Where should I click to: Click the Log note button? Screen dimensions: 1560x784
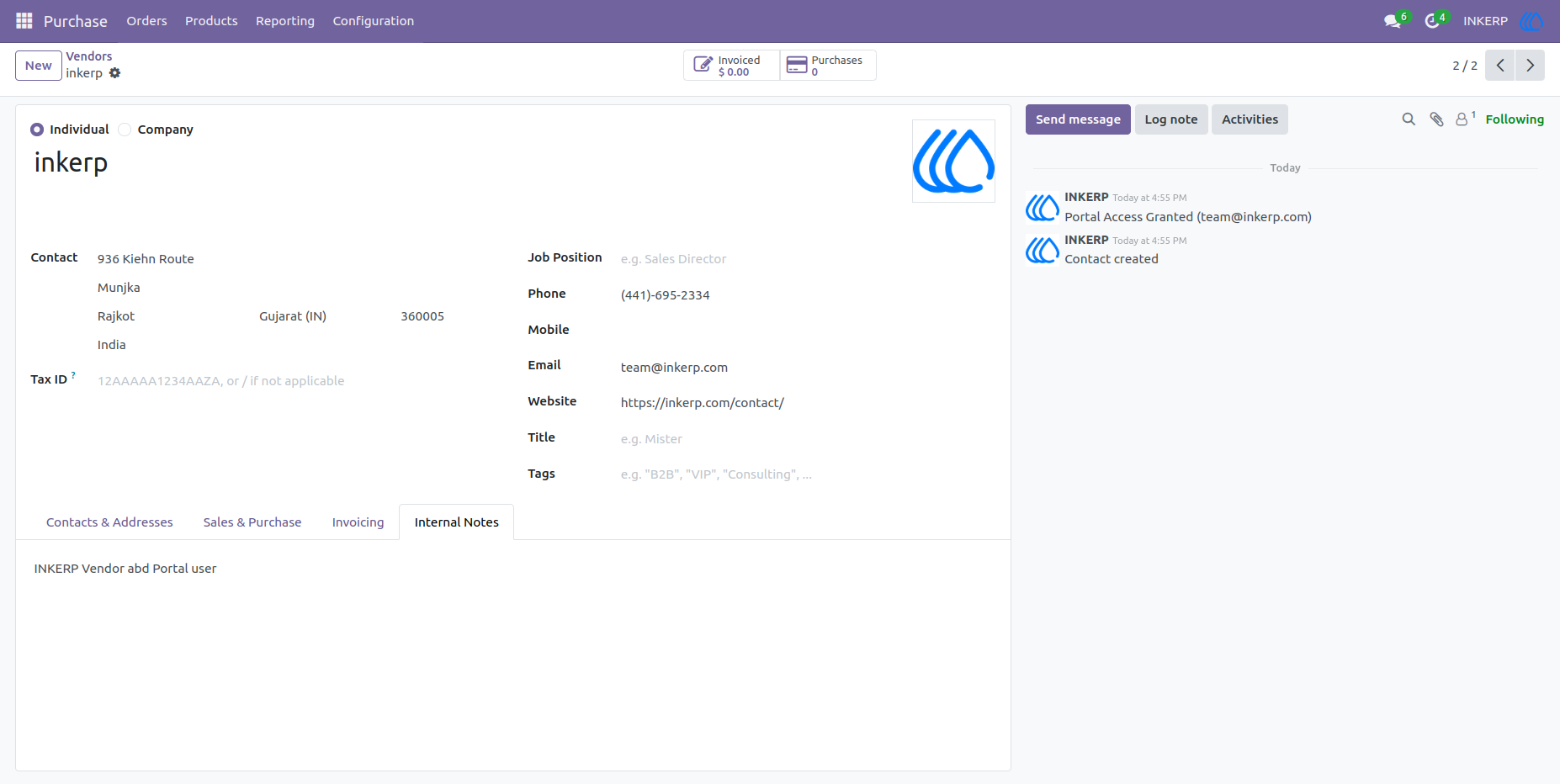[x=1171, y=119]
